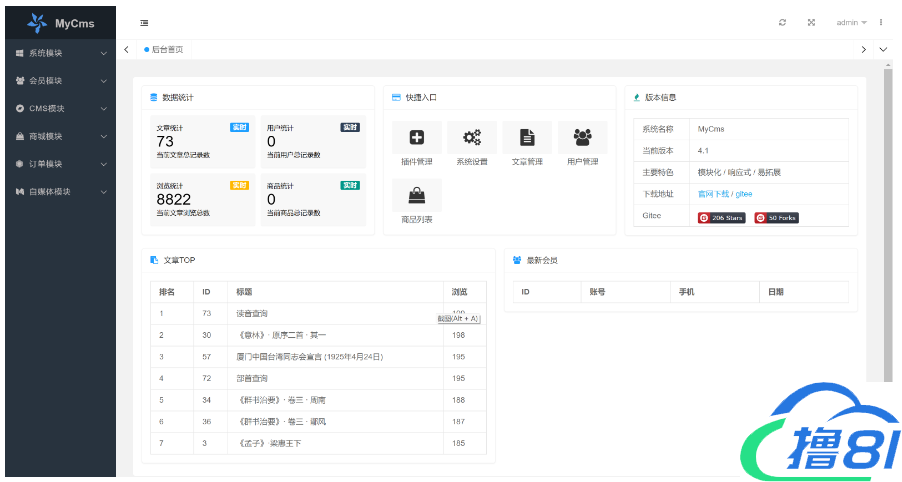Toggle fullscreen using the top bar icon

tap(811, 22)
